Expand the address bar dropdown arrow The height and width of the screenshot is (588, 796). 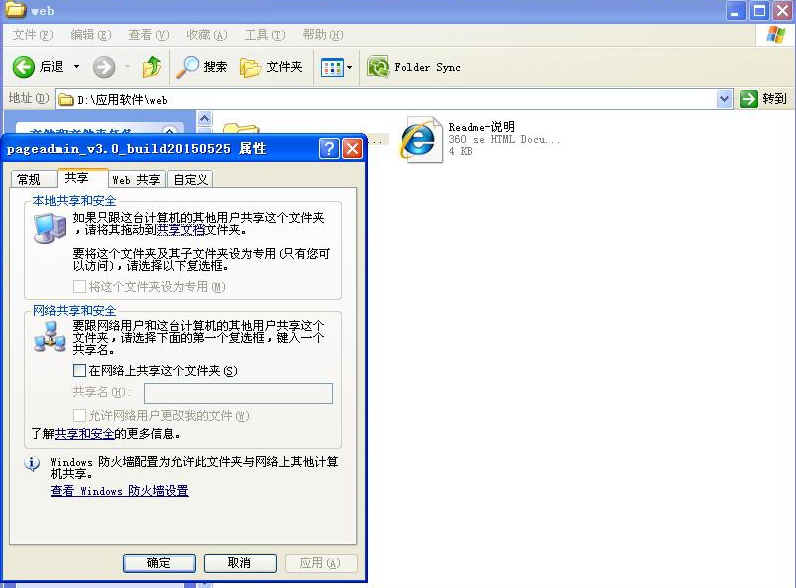pyautogui.click(x=725, y=99)
